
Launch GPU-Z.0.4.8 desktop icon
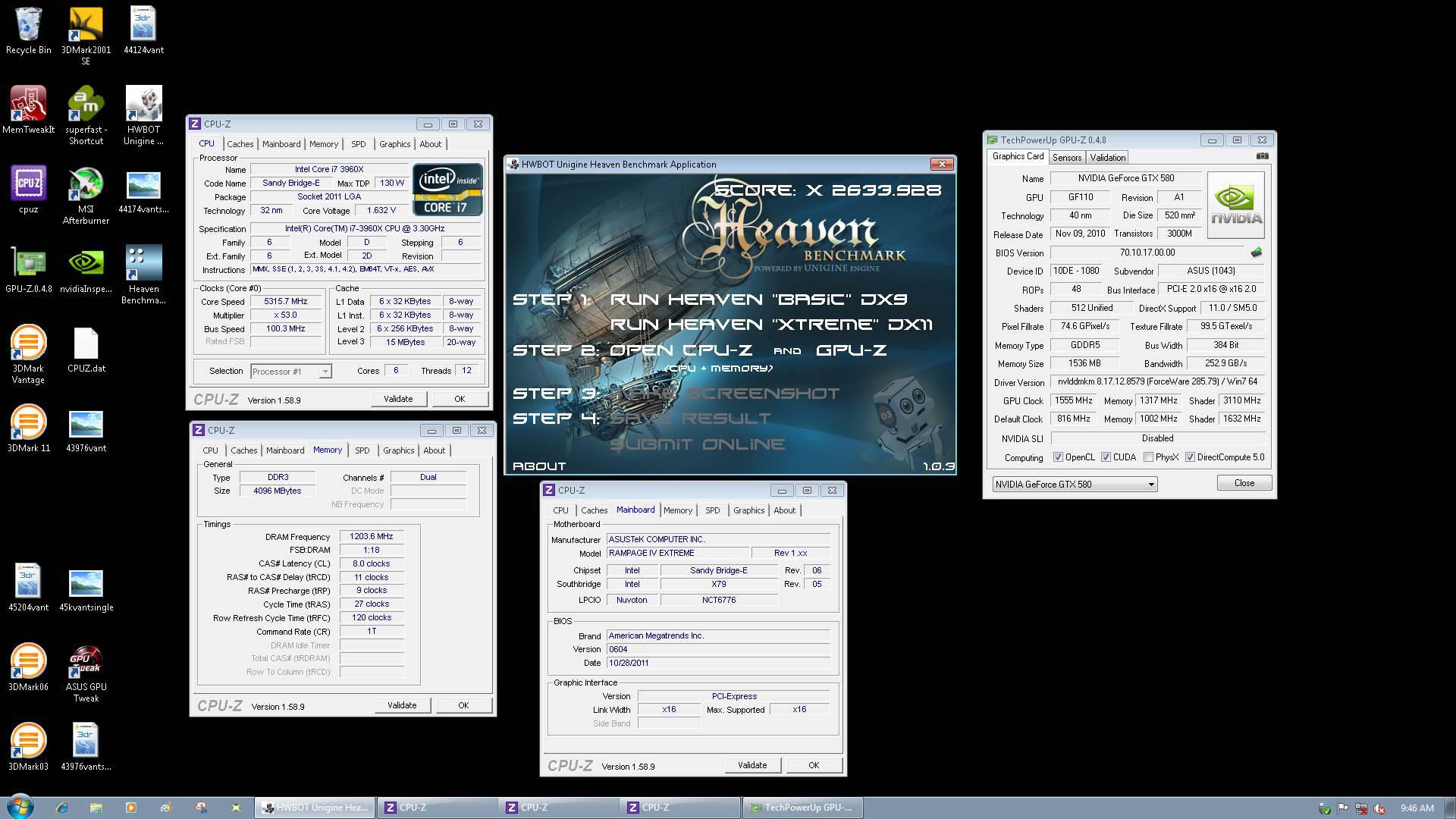(x=29, y=269)
